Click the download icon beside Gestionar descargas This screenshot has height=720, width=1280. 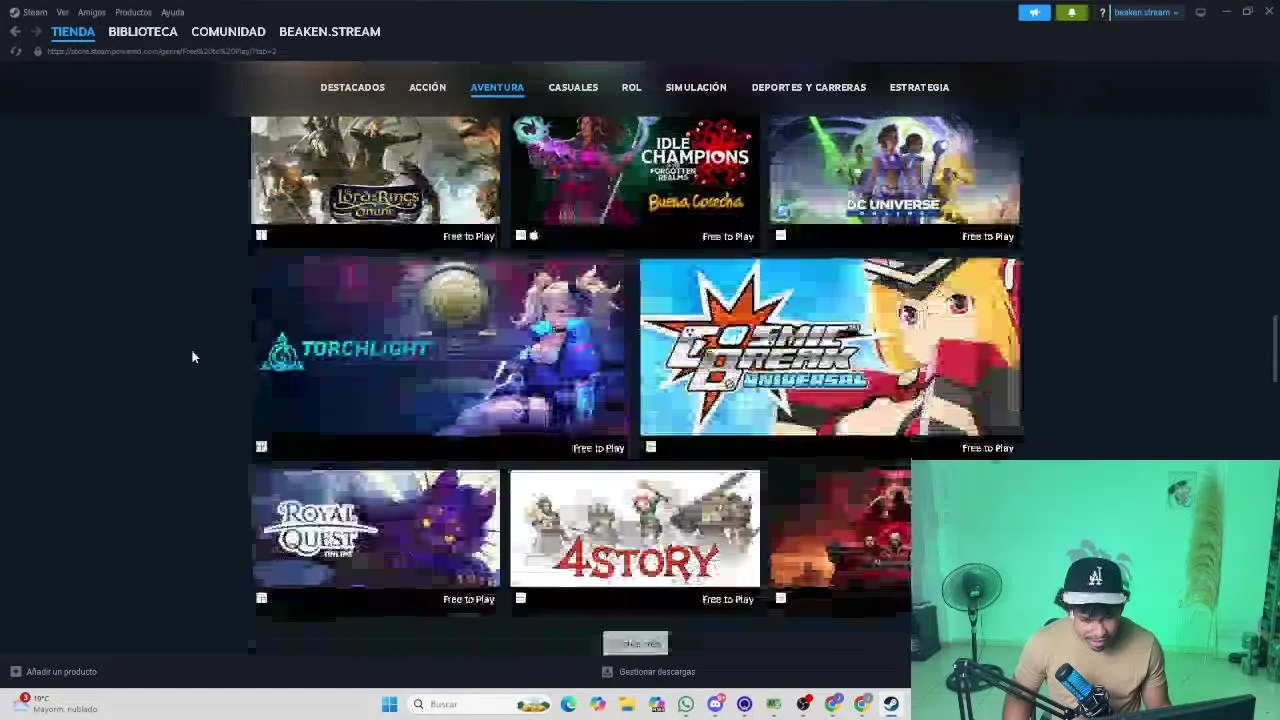coord(607,672)
